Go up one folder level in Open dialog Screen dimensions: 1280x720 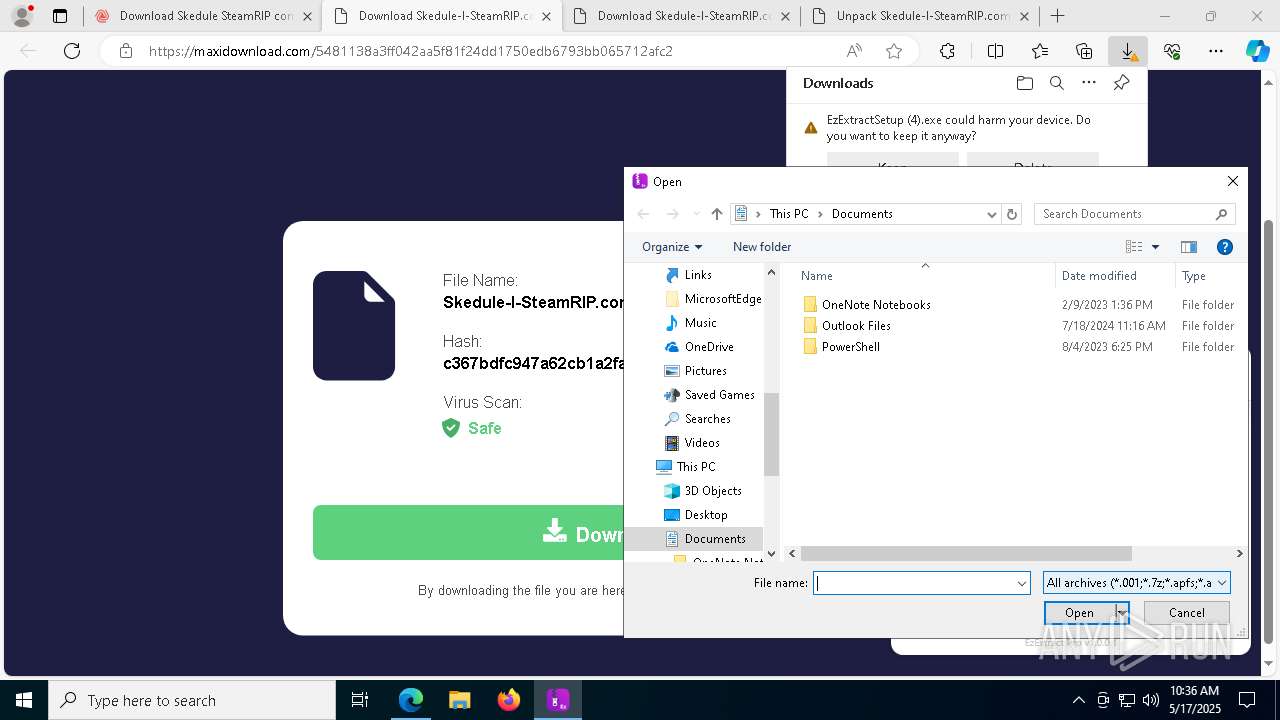tap(716, 214)
